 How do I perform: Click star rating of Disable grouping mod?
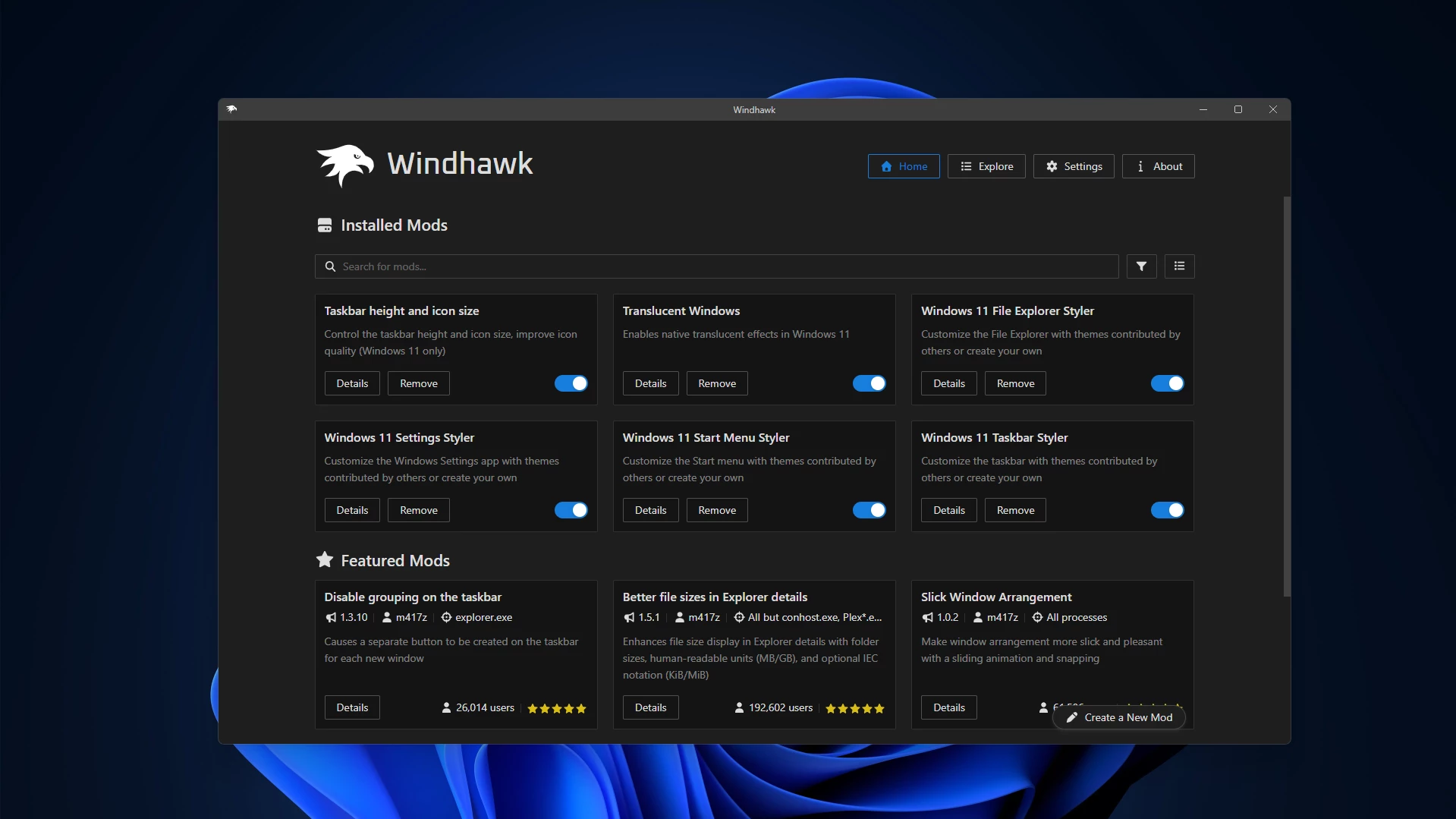pos(557,709)
